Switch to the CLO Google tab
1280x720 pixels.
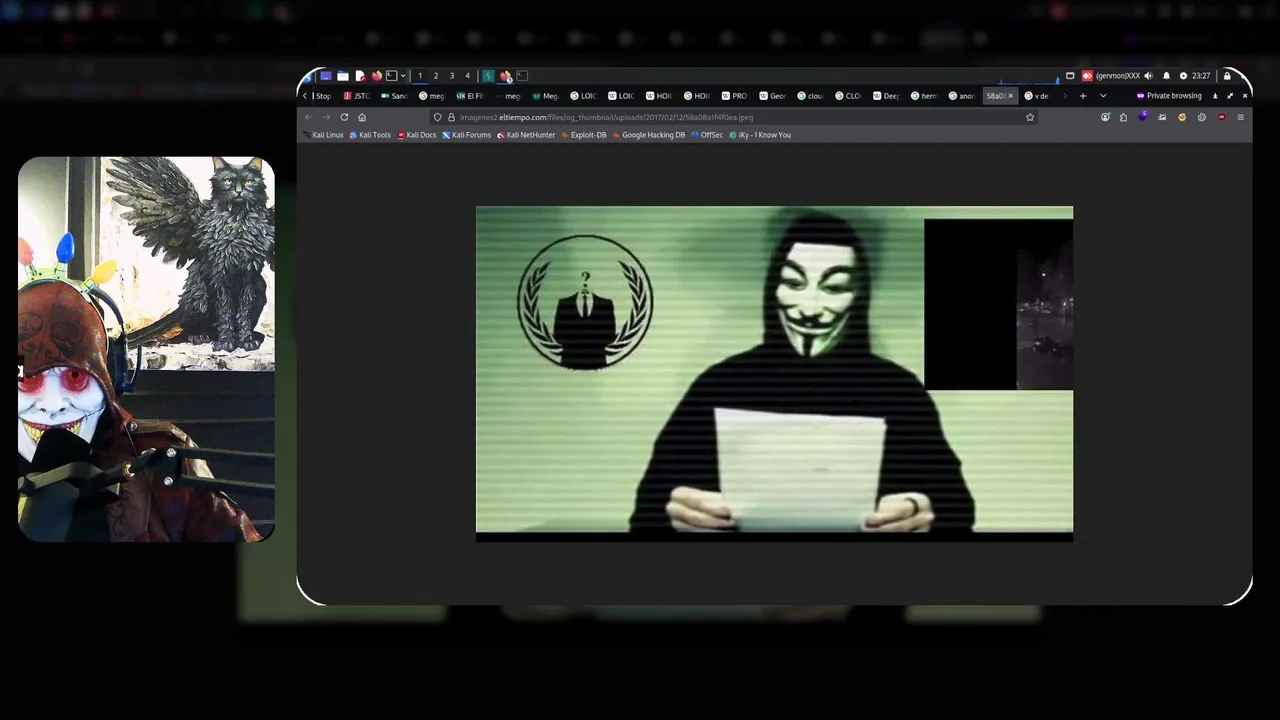coord(848,96)
